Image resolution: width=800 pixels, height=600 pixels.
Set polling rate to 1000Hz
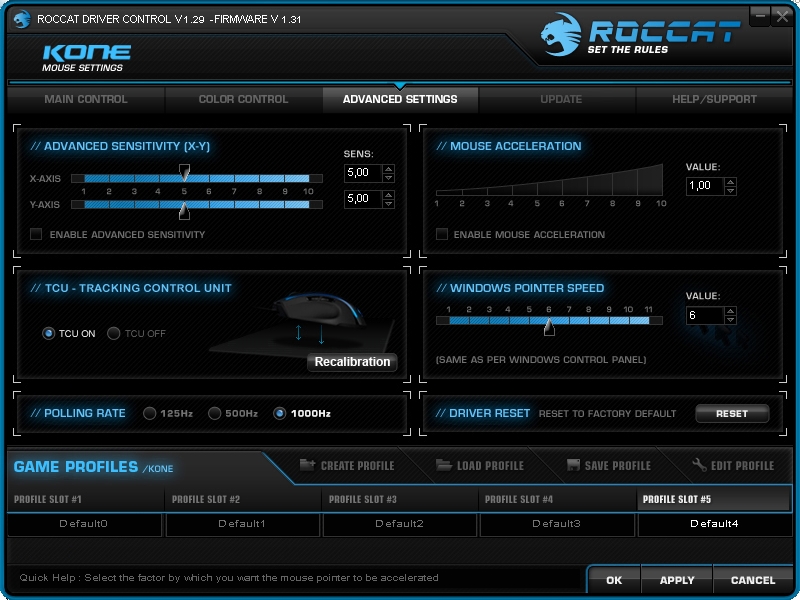(x=280, y=413)
